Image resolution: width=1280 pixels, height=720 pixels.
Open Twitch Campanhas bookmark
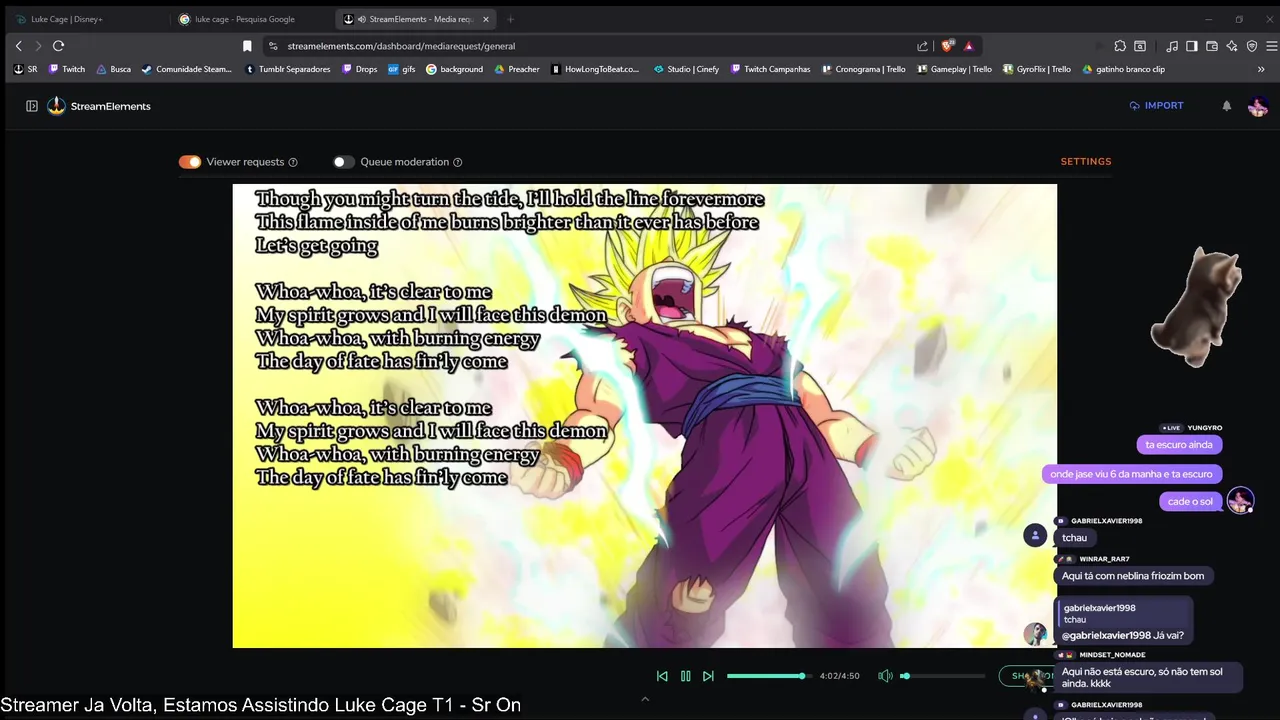coord(770,69)
